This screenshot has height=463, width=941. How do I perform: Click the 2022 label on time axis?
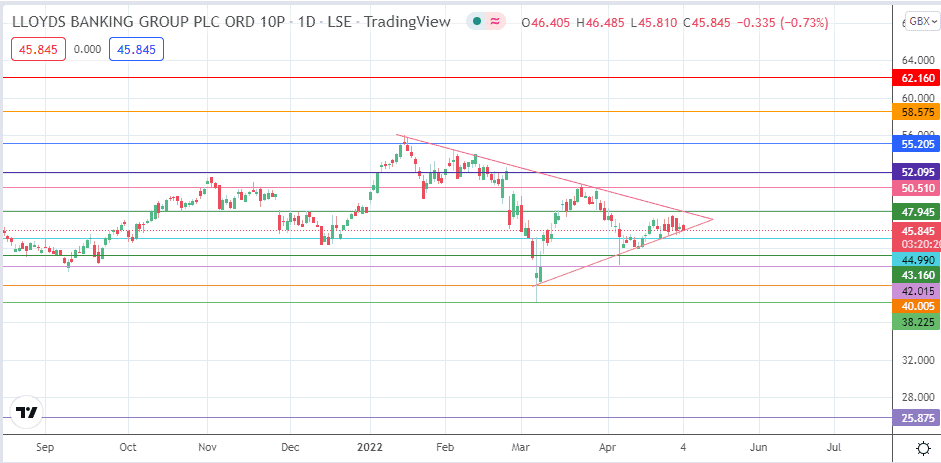(x=370, y=447)
